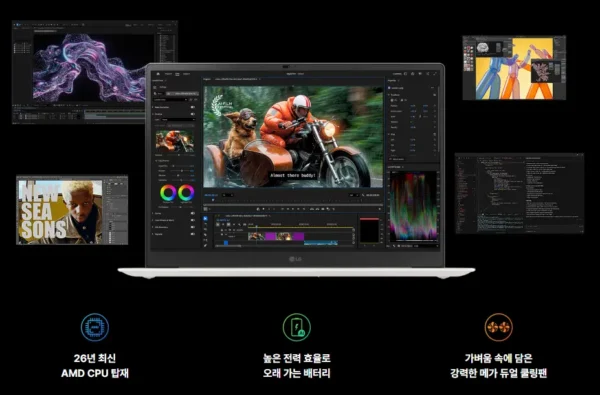This screenshot has width=600, height=395.
Task: Toggle the Creative section switch
Action: pos(192,114)
